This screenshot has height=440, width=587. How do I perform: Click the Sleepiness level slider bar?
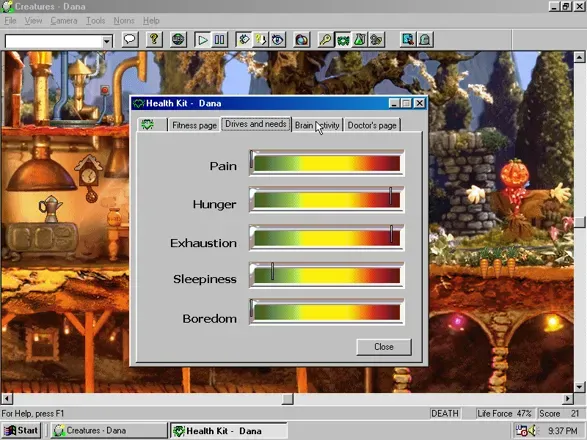coord(326,275)
